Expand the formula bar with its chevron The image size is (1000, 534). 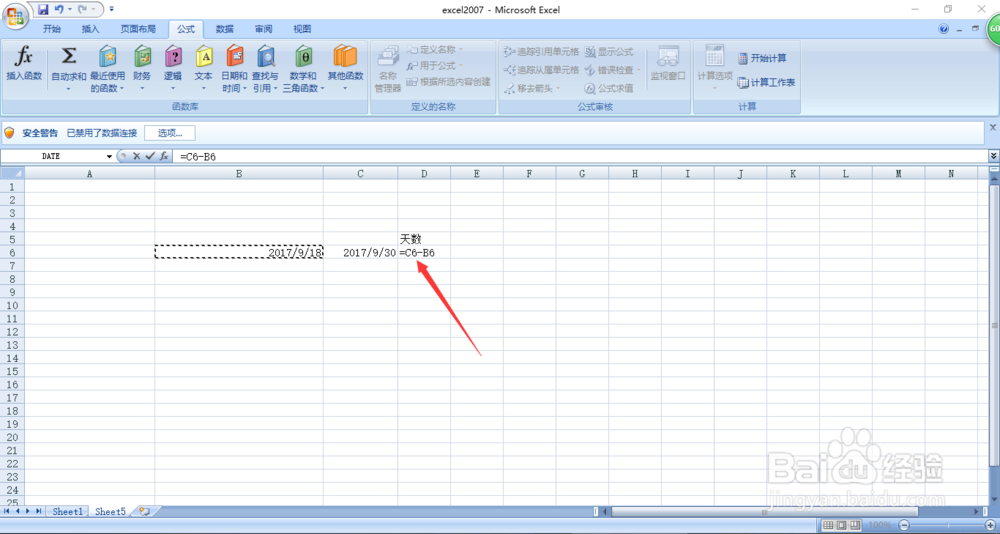(993, 156)
